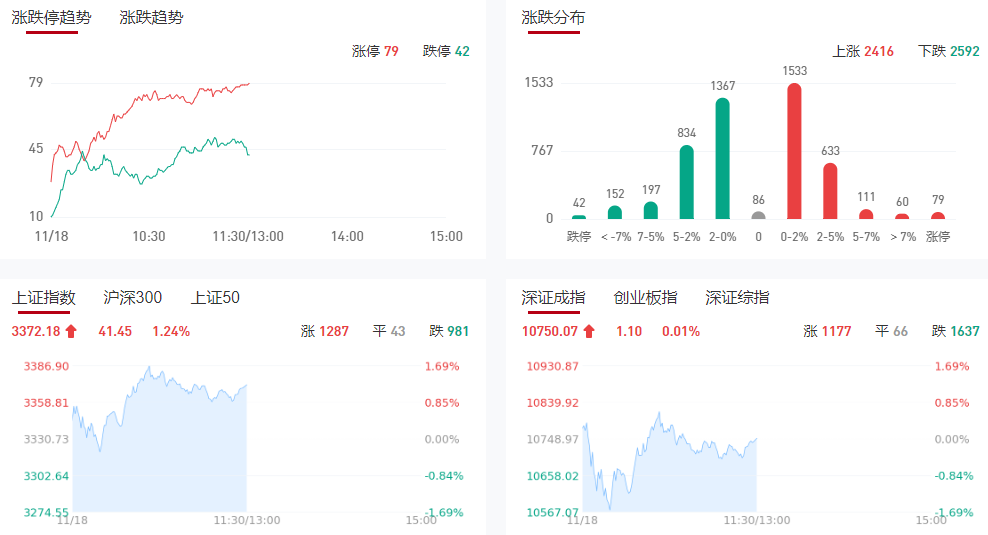Click the tallest red bar labeled 1533
Screen dimensions: 988x535
tap(794, 151)
